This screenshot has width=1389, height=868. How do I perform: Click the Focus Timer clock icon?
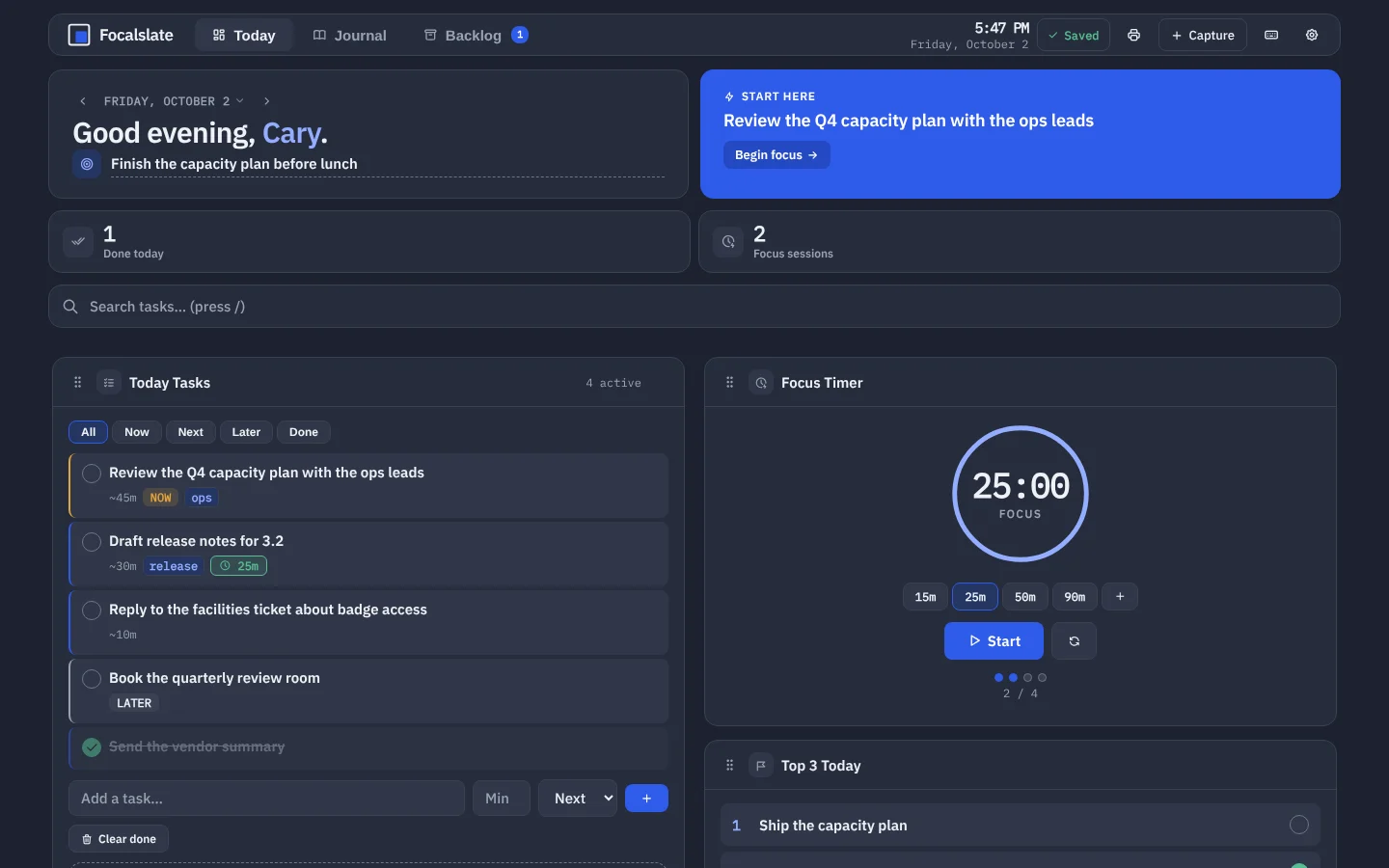(761, 383)
